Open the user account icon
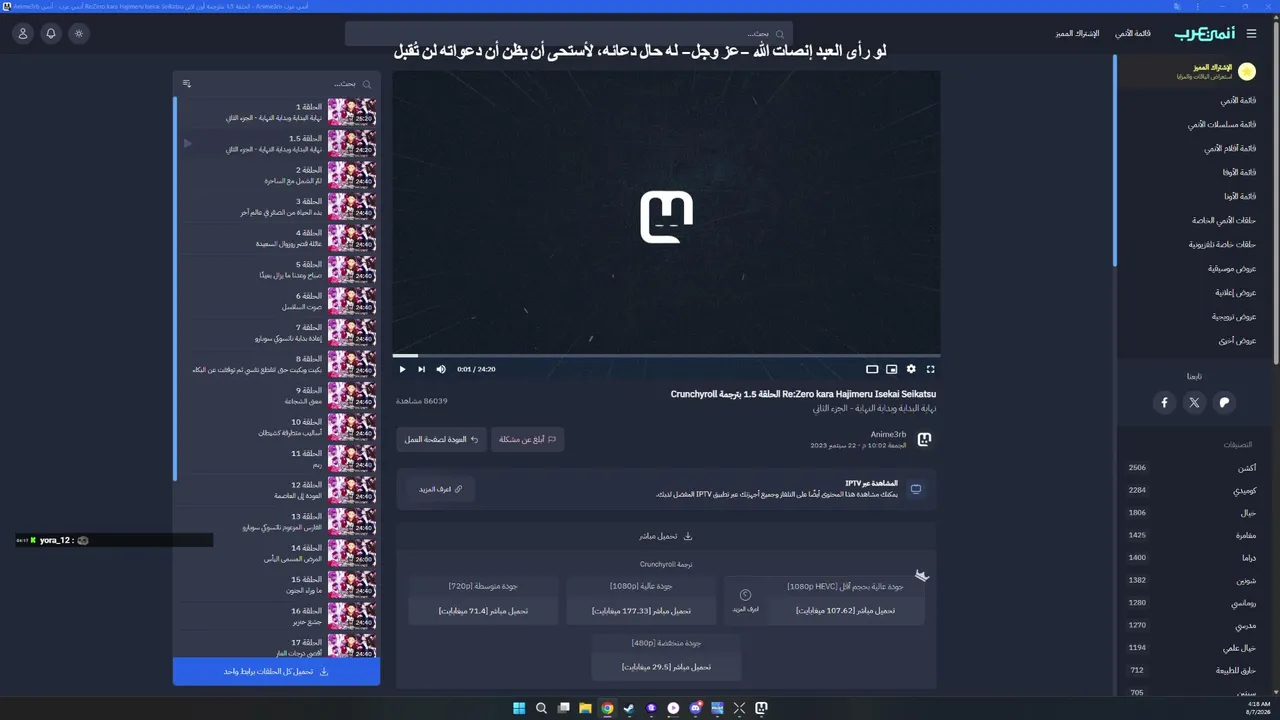1280x720 pixels. pos(23,33)
